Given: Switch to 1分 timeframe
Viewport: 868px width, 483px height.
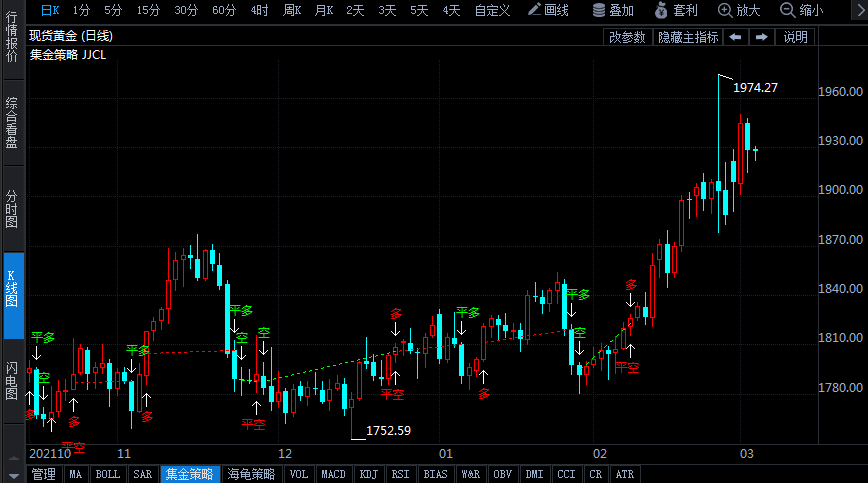Looking at the screenshot, I should point(81,10).
